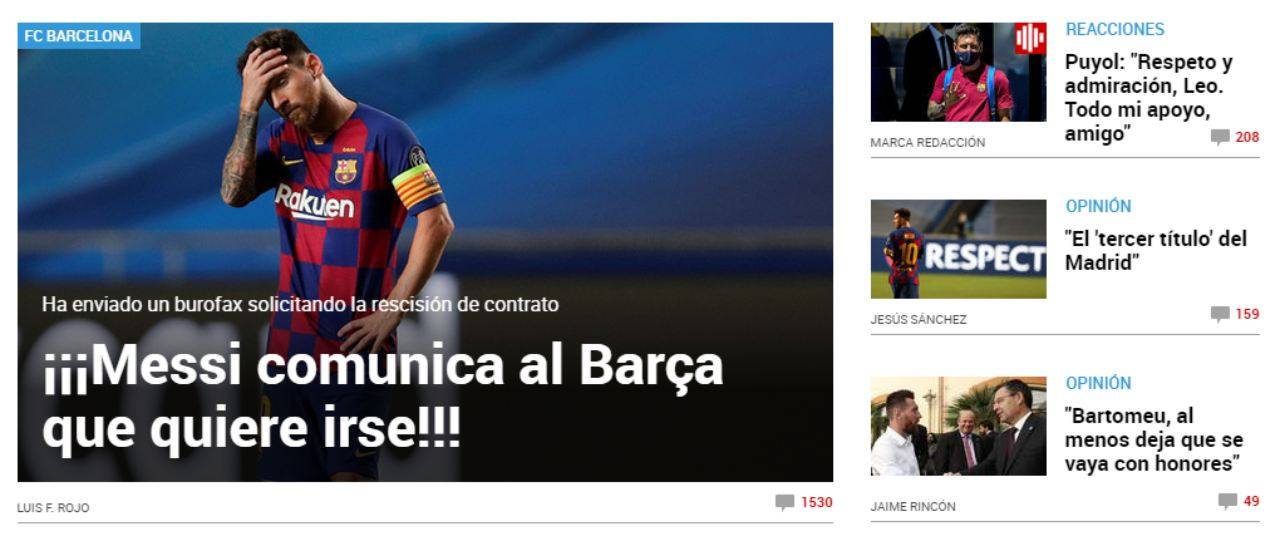Image resolution: width=1280 pixels, height=536 pixels.
Task: Open the RESPECT banner thumbnail image
Action: [958, 249]
